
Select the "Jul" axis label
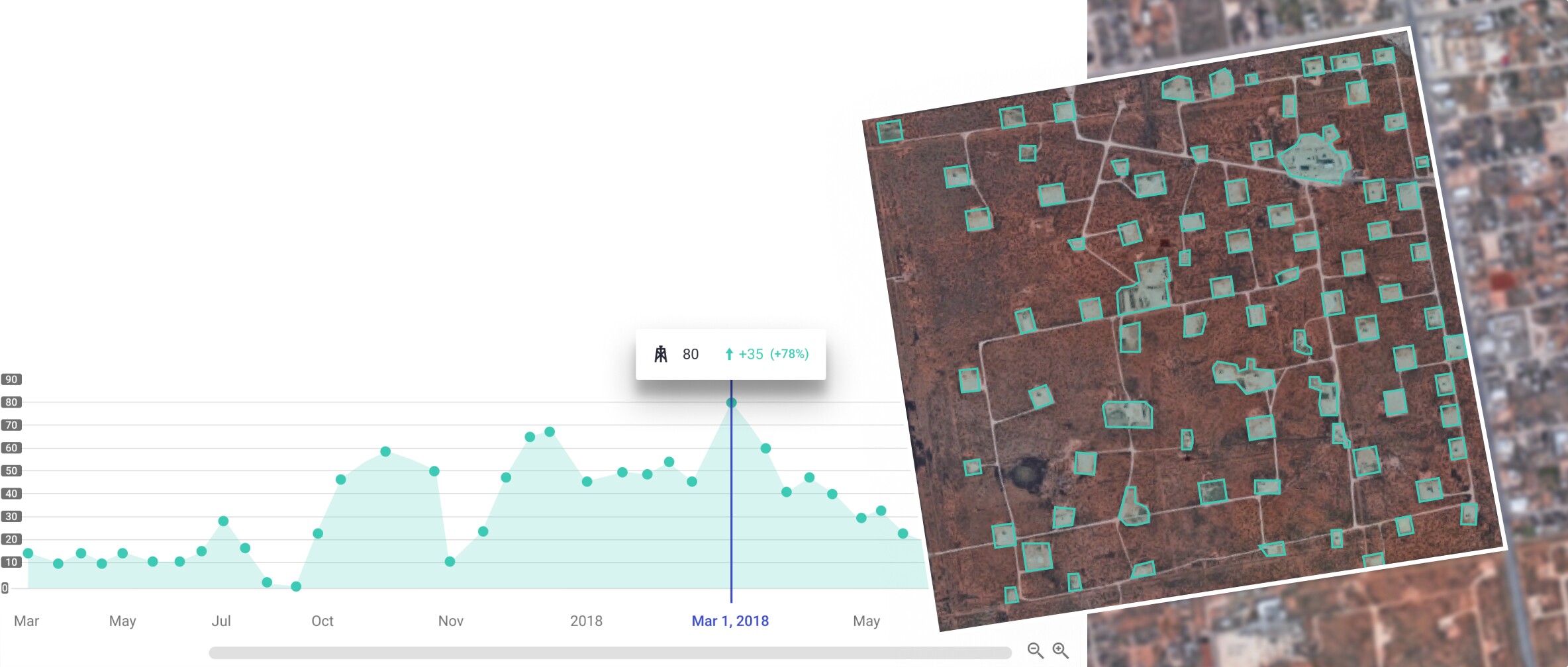[223, 621]
